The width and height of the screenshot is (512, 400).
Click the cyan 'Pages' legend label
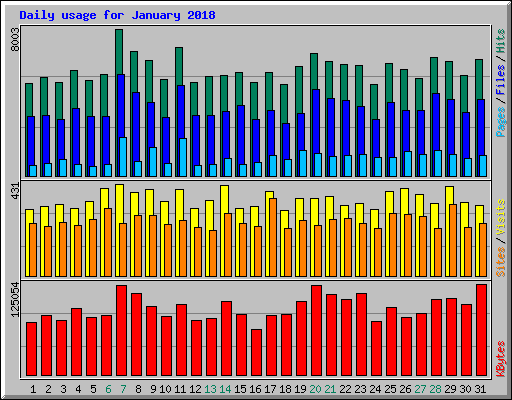click(x=501, y=122)
